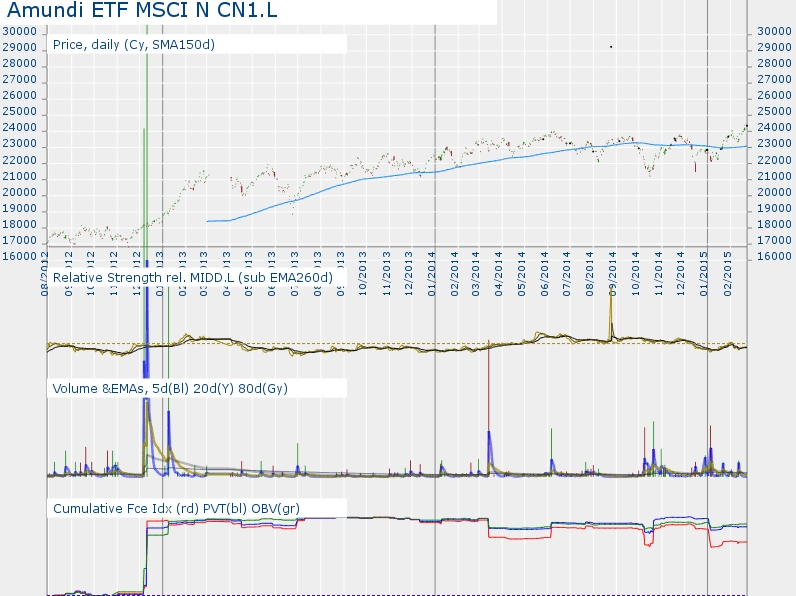The image size is (796, 596).
Task: Click 29000 on the left price axis
Action: click(x=20, y=48)
